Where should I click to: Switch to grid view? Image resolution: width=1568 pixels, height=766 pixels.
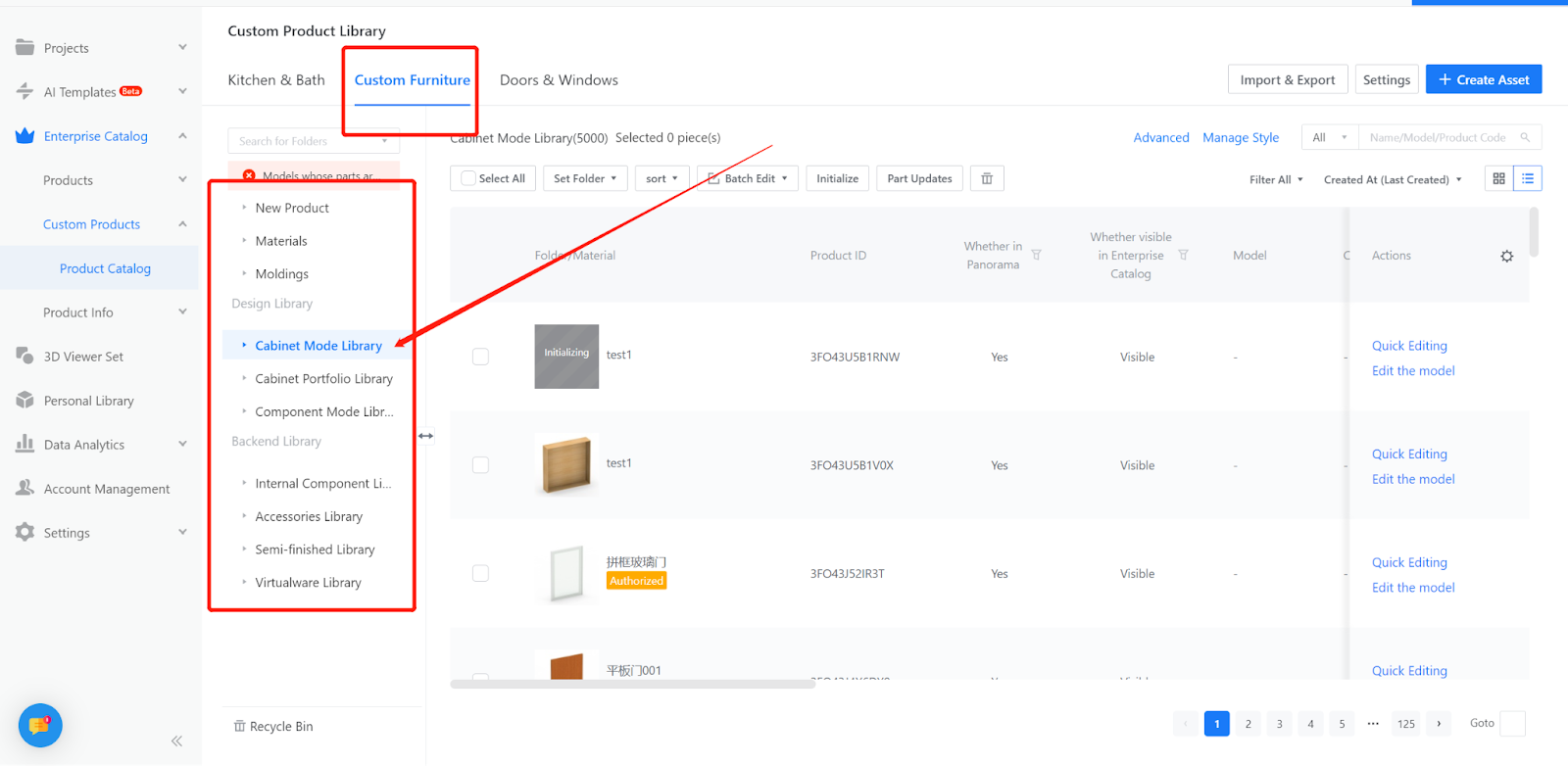pos(1498,178)
